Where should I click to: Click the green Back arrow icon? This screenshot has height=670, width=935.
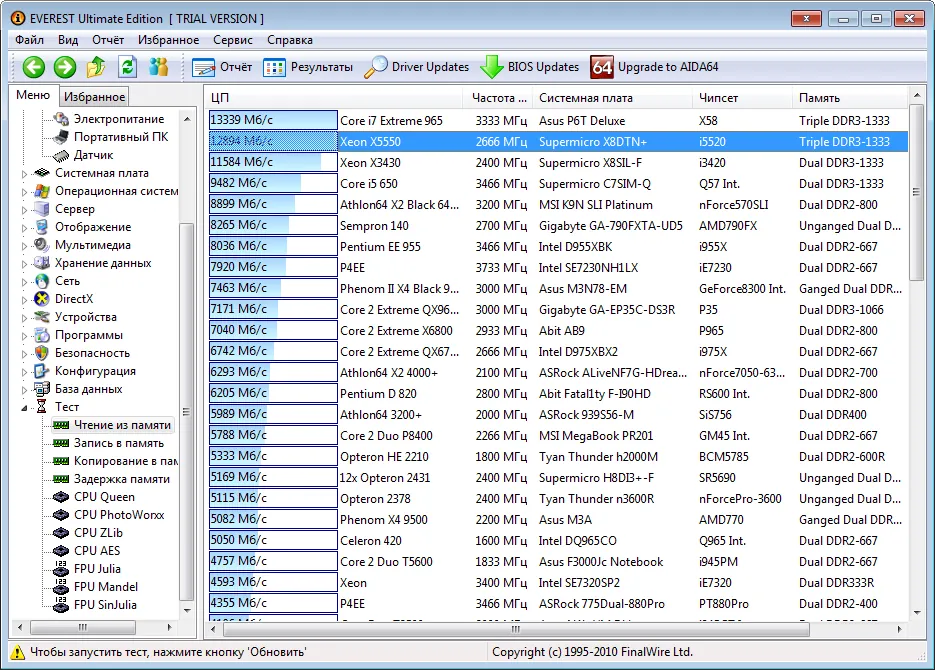(34, 67)
